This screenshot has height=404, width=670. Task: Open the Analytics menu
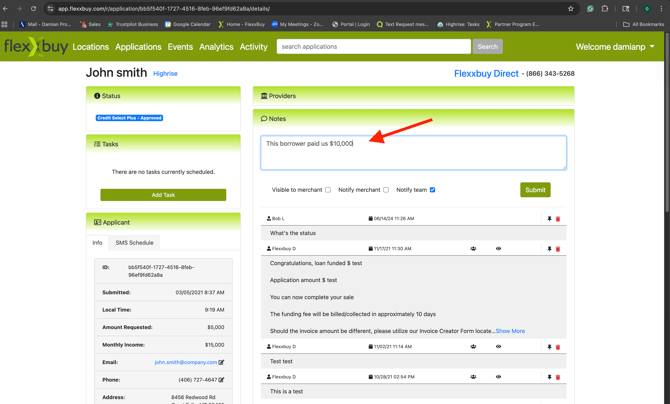[216, 47]
